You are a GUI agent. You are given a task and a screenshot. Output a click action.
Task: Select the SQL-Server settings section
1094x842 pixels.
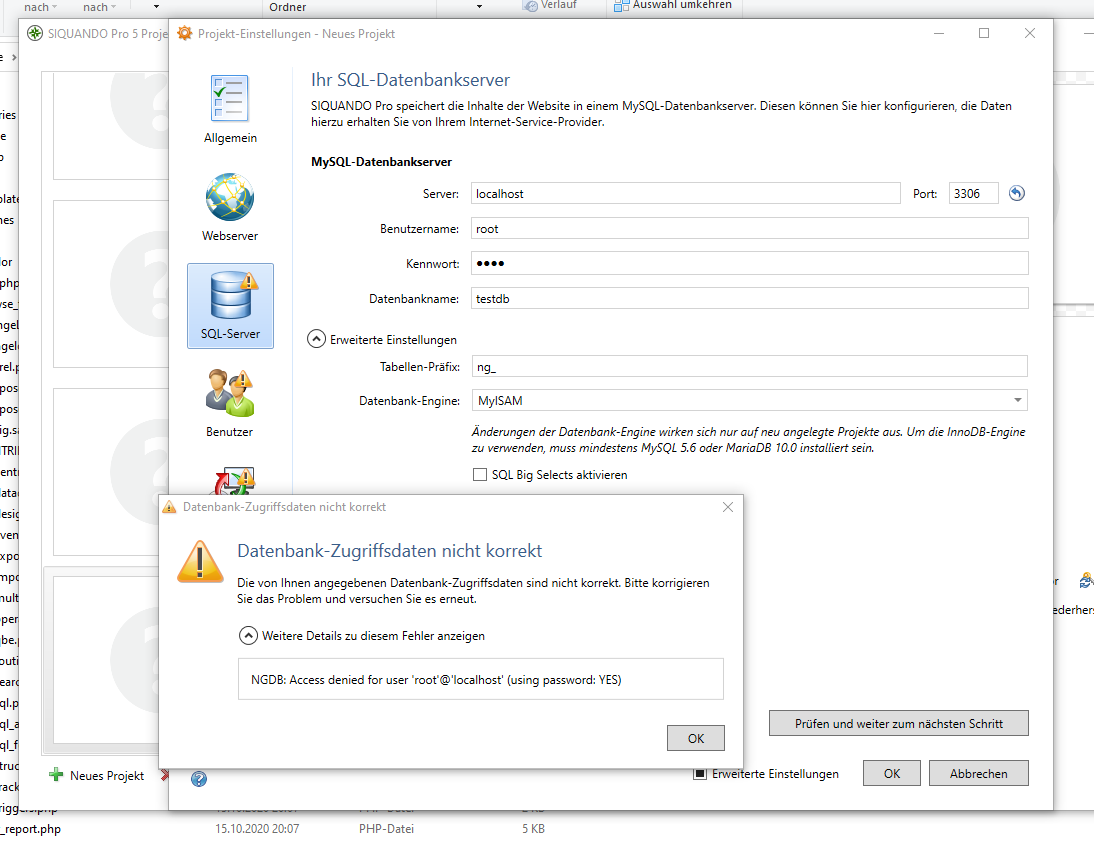tap(230, 306)
